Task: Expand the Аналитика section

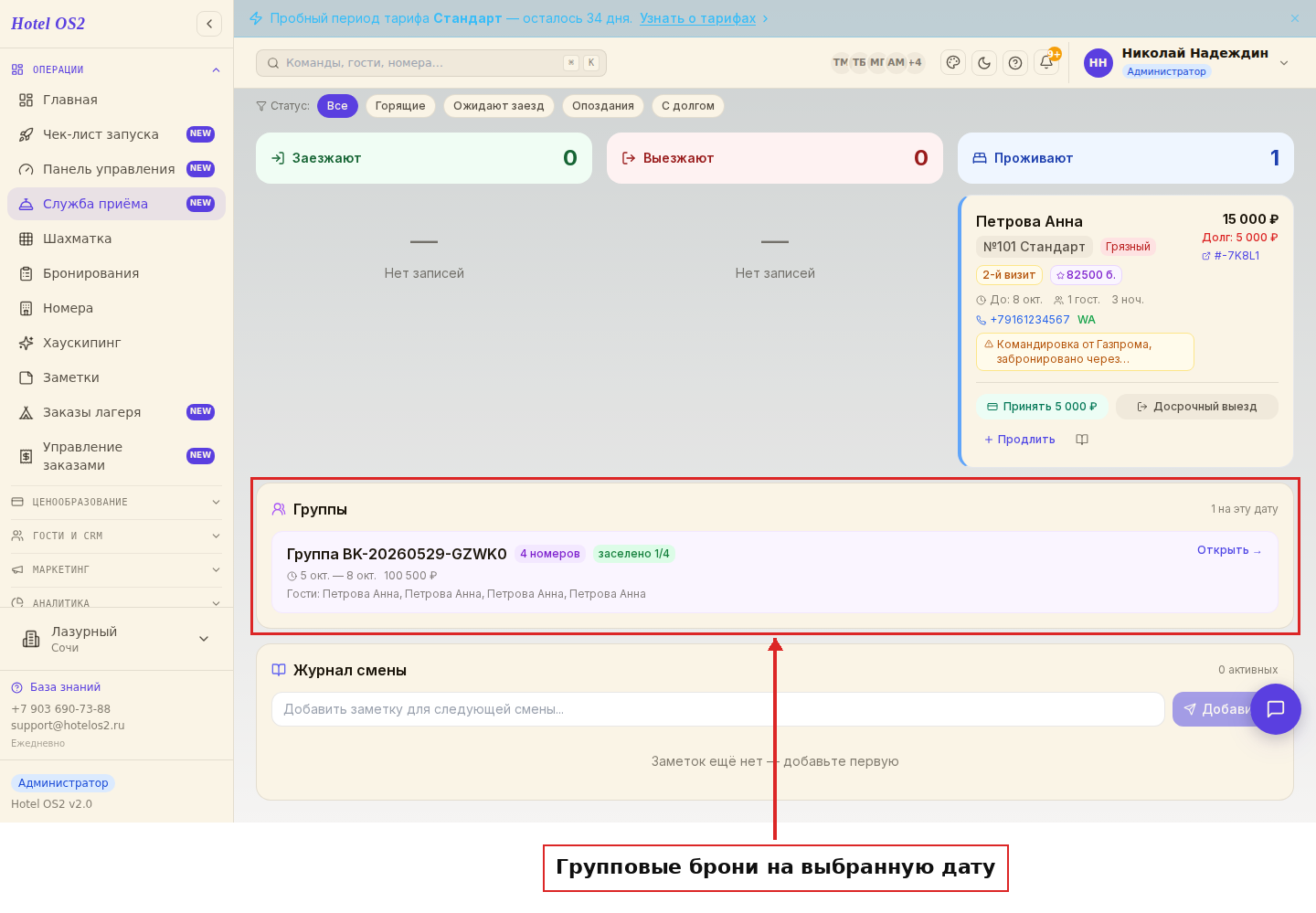Action: (x=116, y=602)
